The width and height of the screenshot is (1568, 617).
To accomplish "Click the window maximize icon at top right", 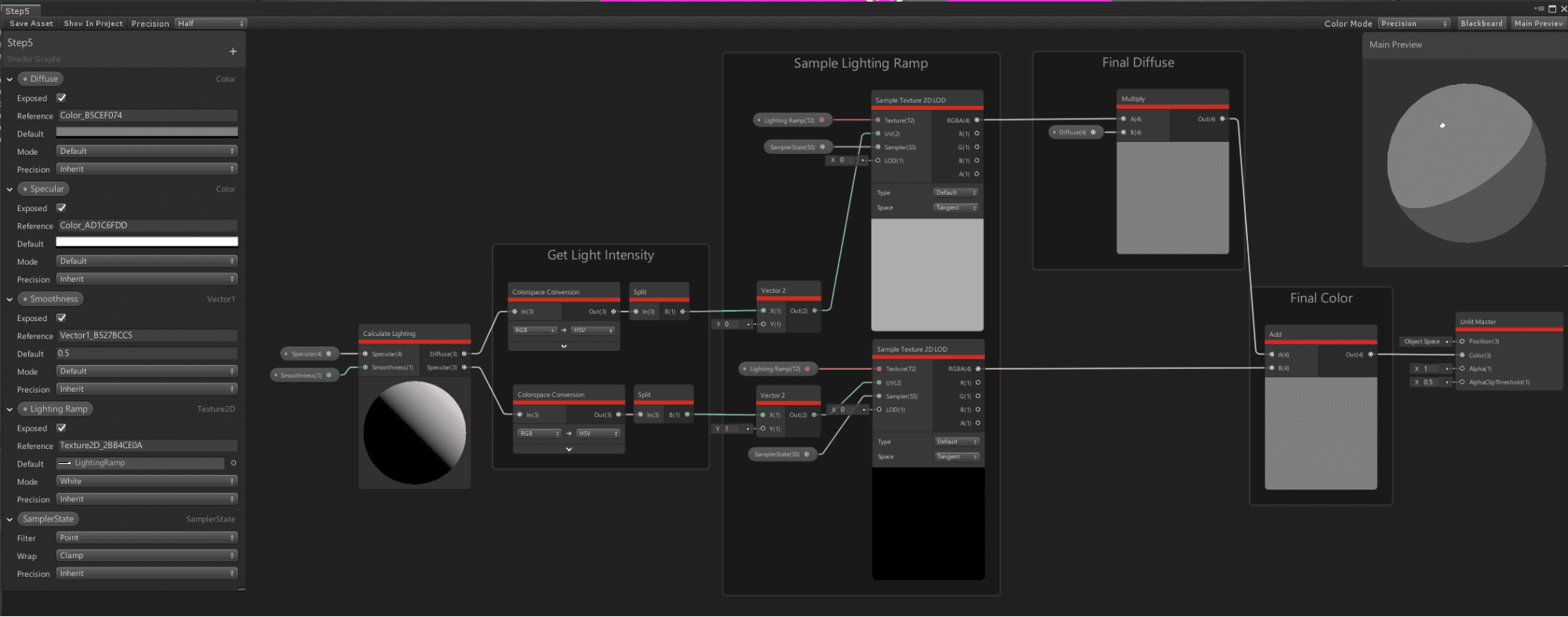I will point(1552,9).
